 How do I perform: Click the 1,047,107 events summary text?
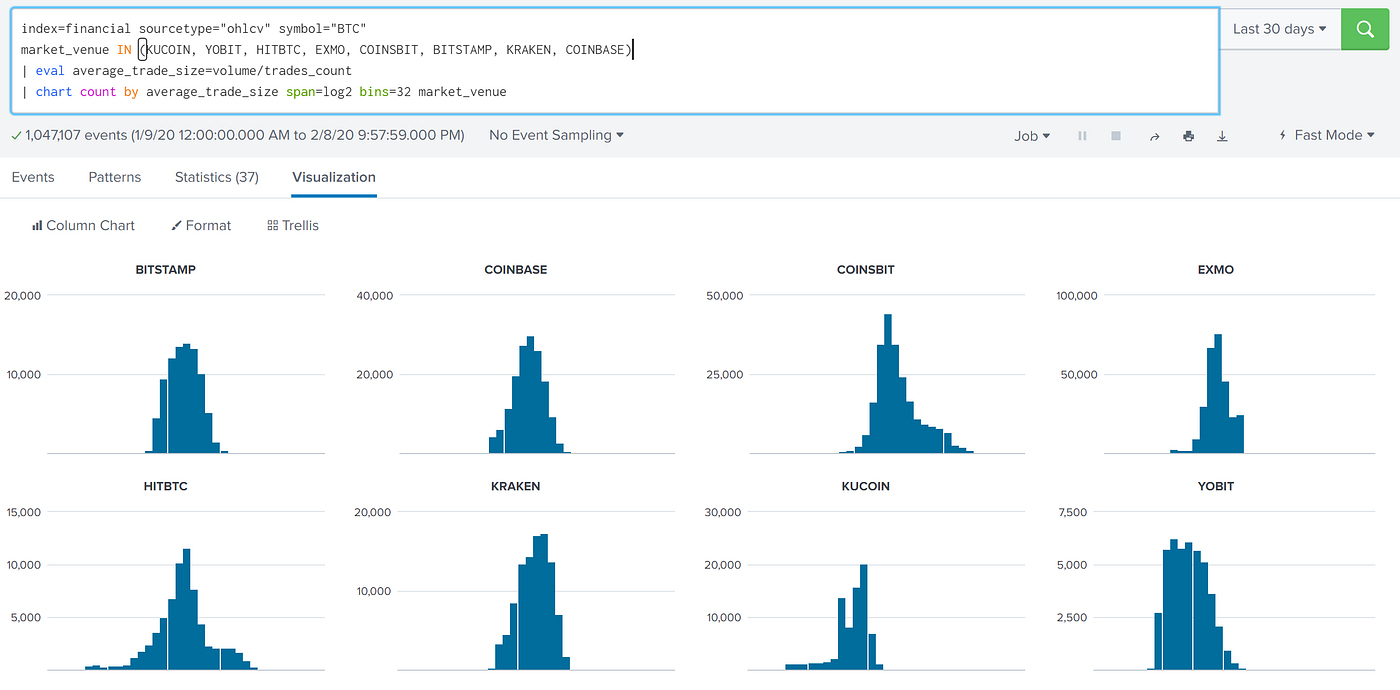(243, 135)
